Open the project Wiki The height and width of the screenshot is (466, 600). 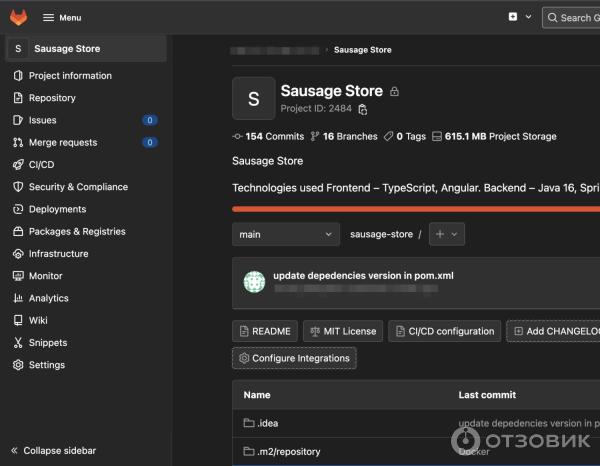[38, 320]
